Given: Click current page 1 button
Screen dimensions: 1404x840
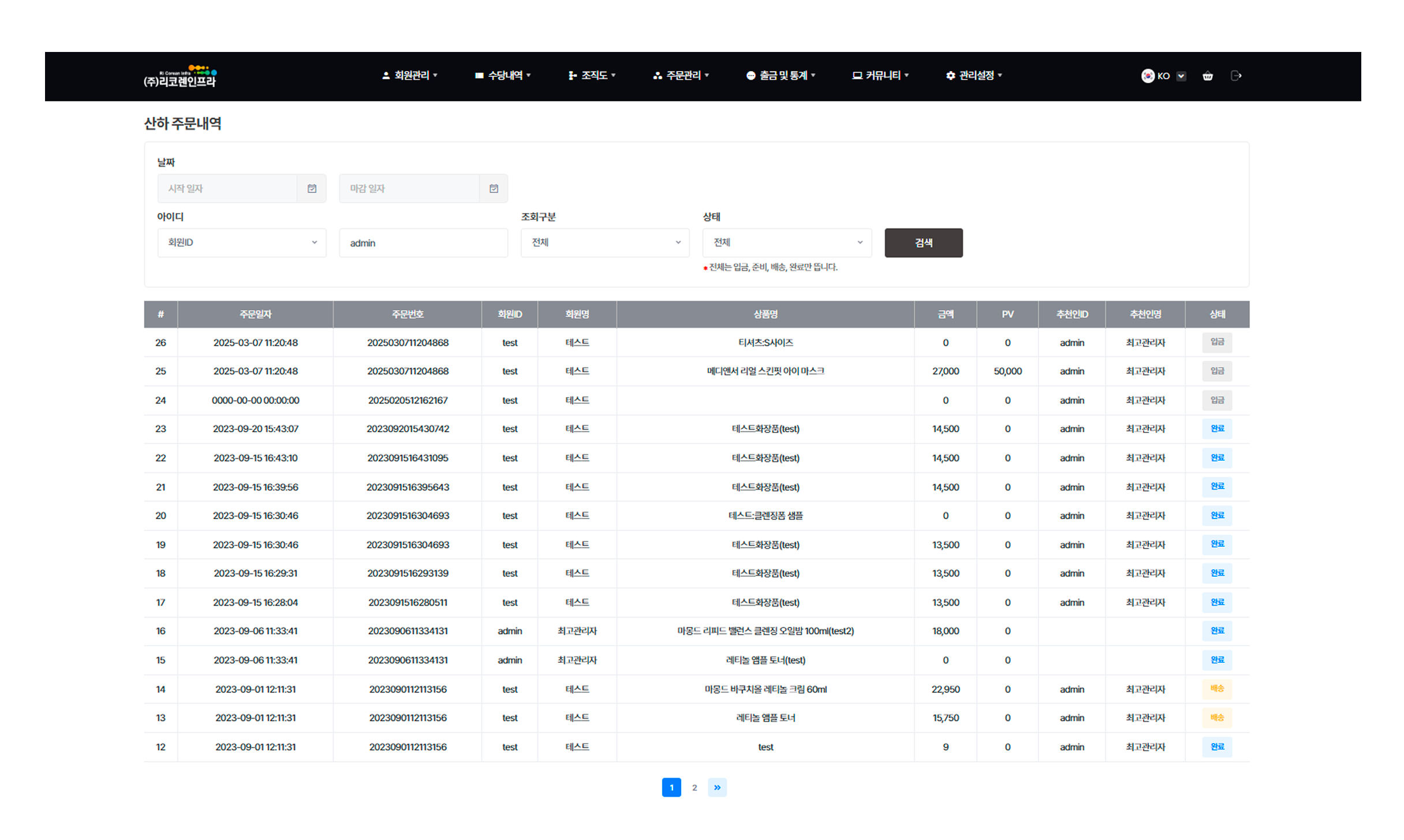Looking at the screenshot, I should (671, 787).
